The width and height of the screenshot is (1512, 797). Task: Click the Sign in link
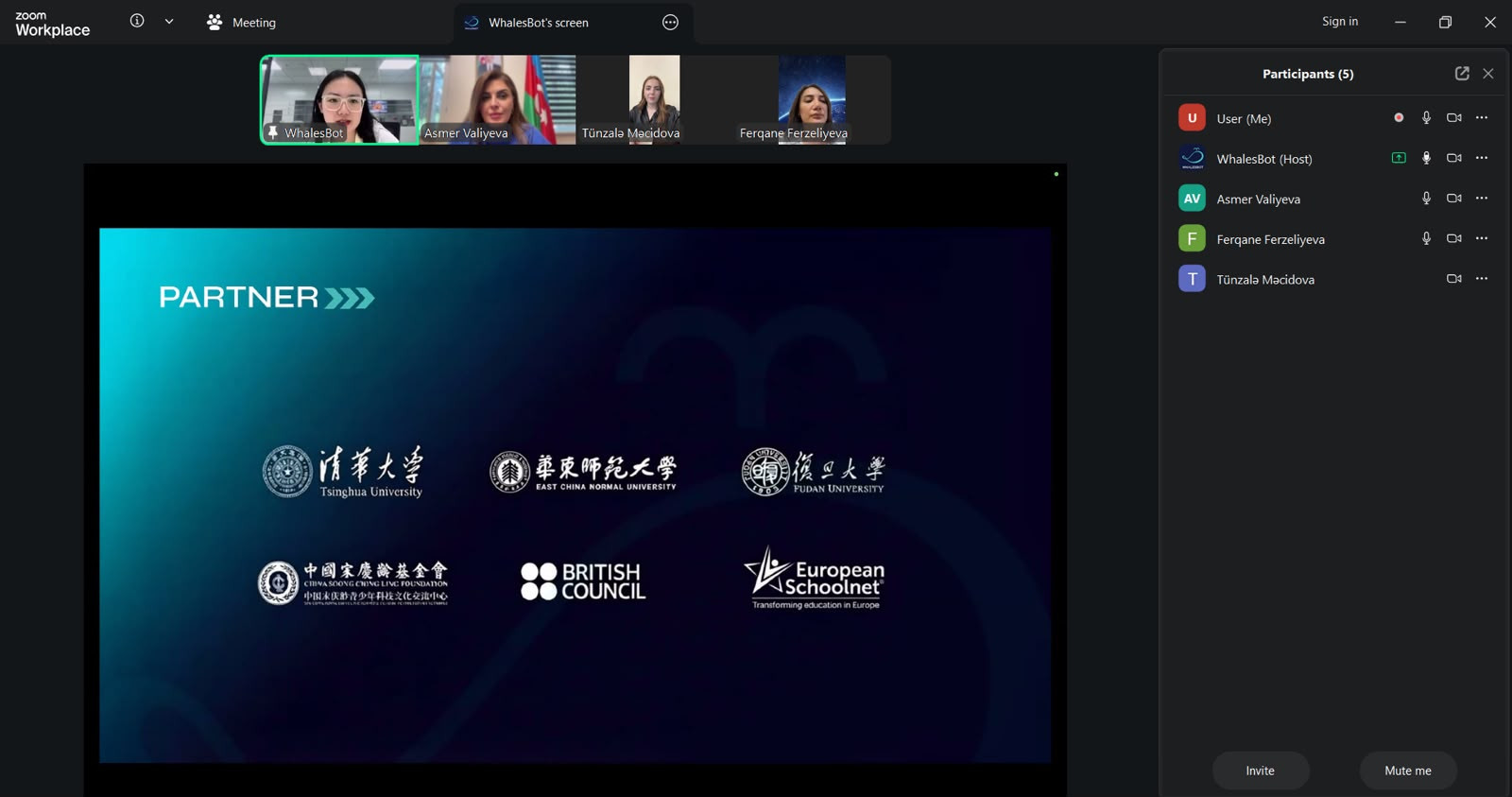pos(1340,22)
